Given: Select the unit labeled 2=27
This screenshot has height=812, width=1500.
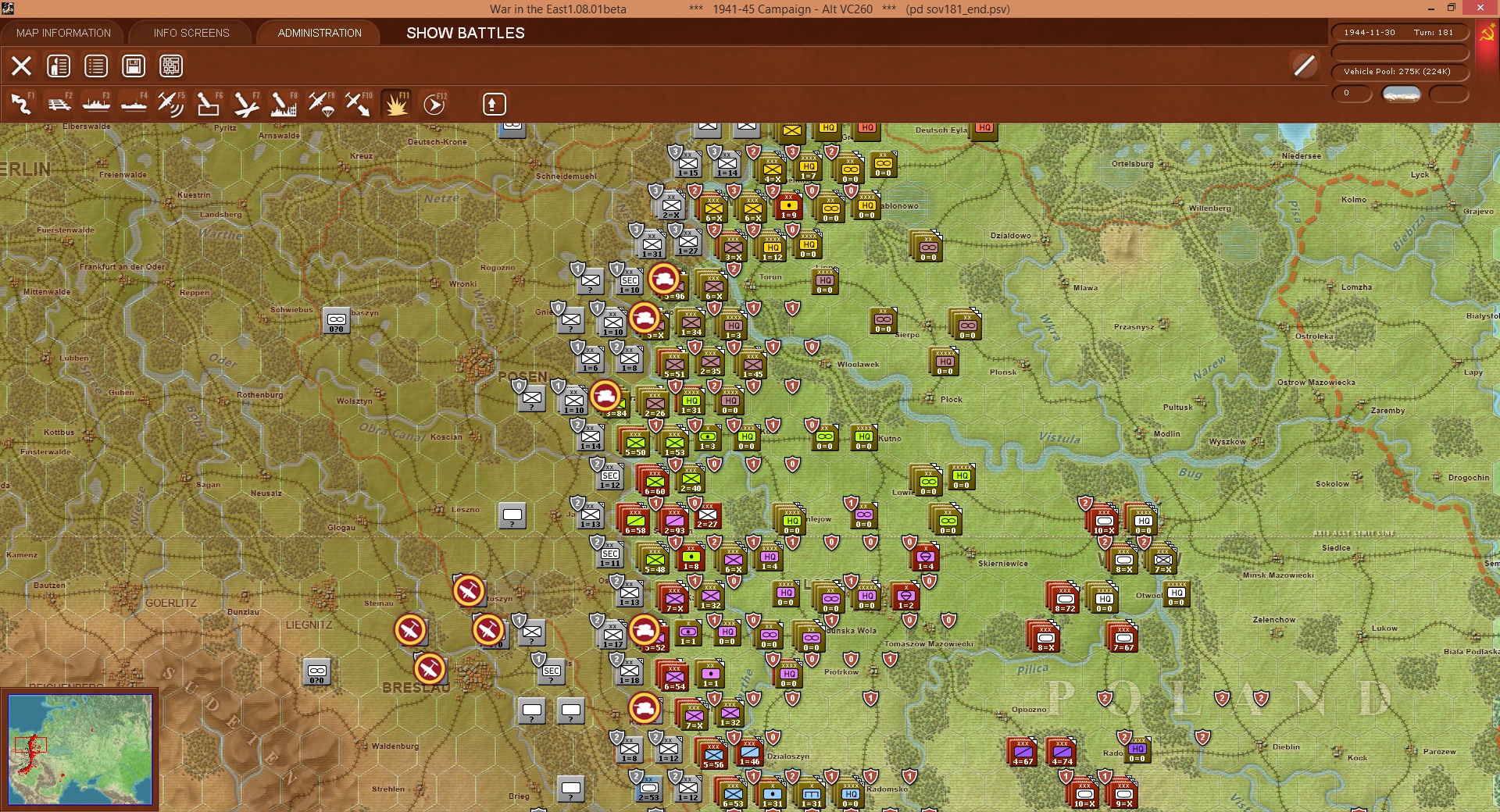Looking at the screenshot, I should (708, 516).
